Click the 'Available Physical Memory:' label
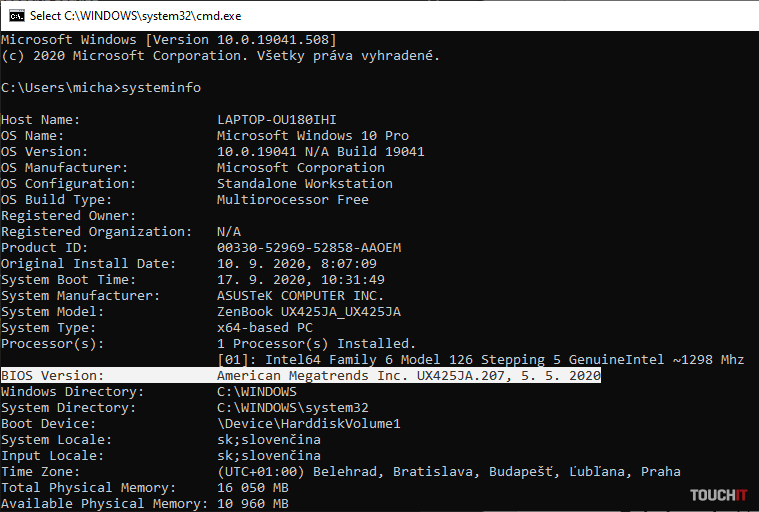759x512 pixels. coord(105,503)
